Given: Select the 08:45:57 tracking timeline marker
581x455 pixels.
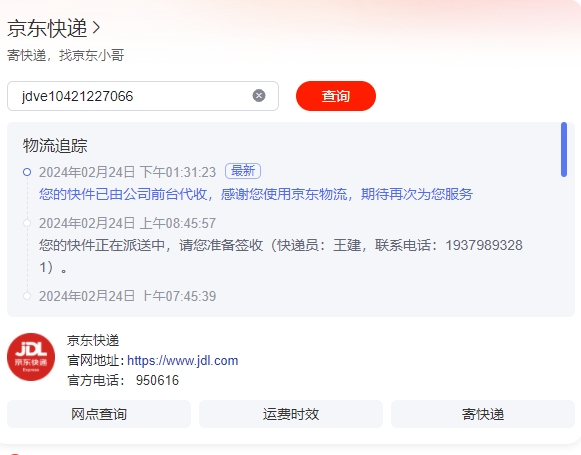Looking at the screenshot, I should tap(27, 223).
